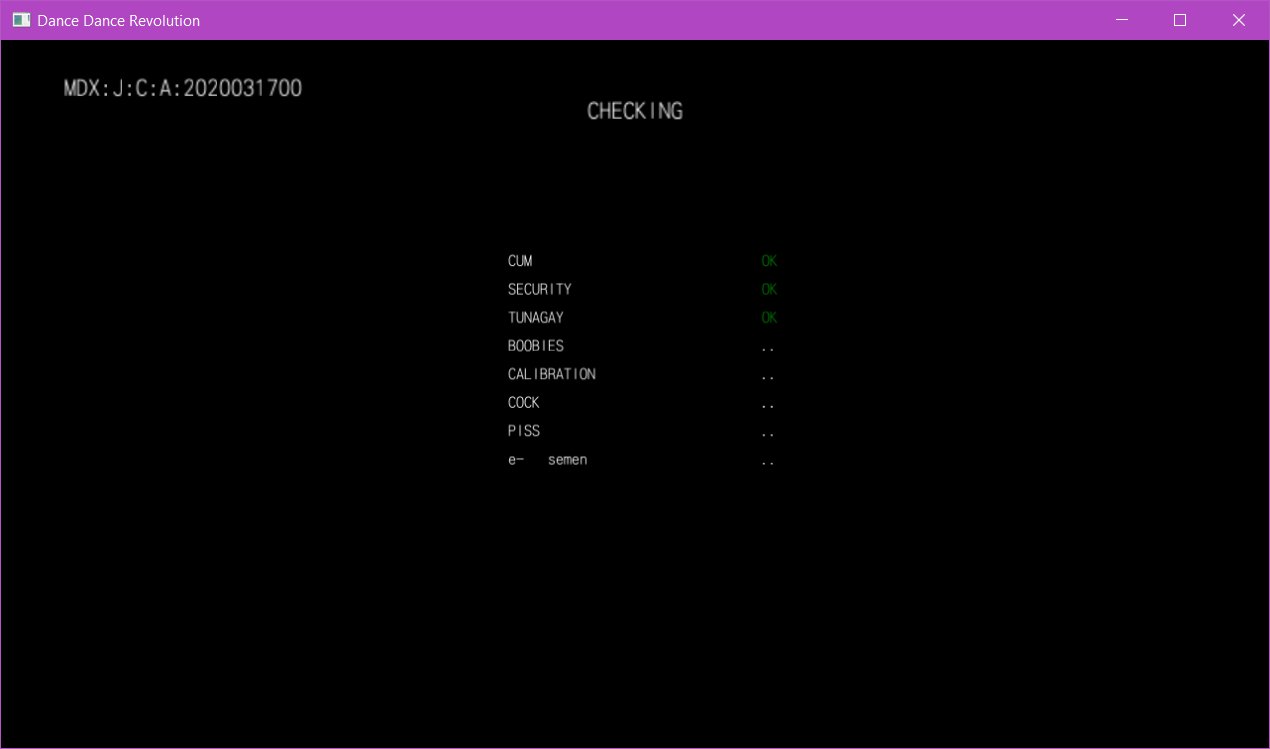Select the CUM check label
The height and width of the screenshot is (749, 1270).
click(520, 261)
